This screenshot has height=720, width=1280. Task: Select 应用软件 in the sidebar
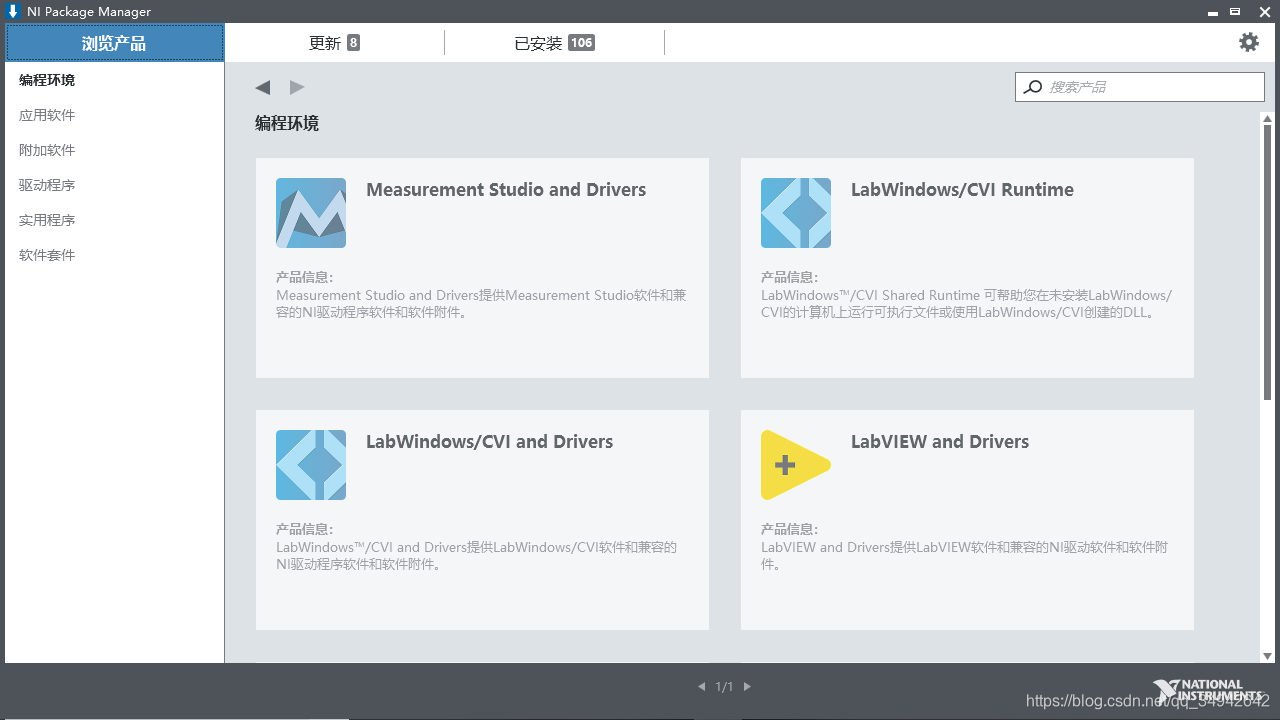(x=44, y=114)
